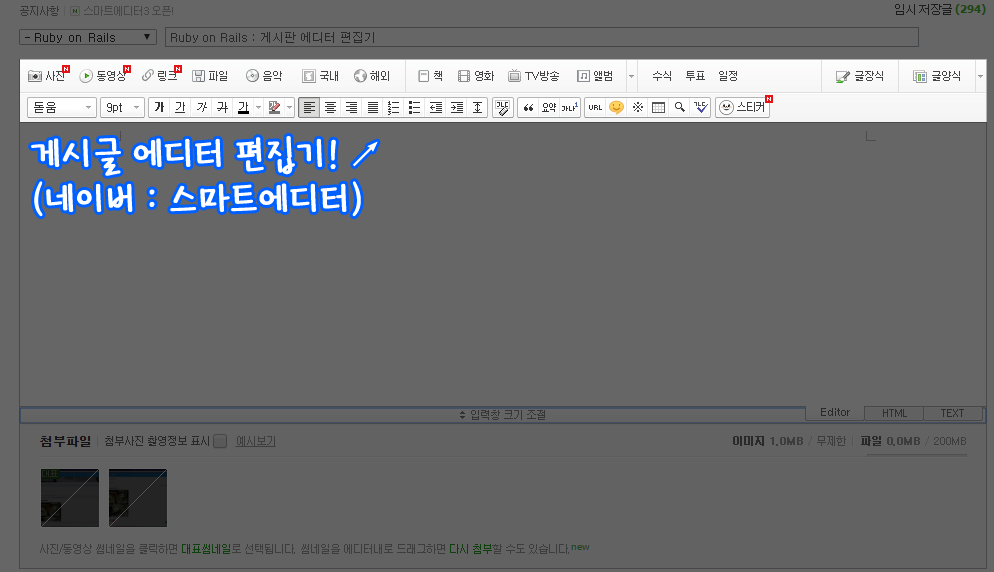Screen dimensions: 994x572
Task: Open the 국내 map insert tool
Action: coord(321,75)
